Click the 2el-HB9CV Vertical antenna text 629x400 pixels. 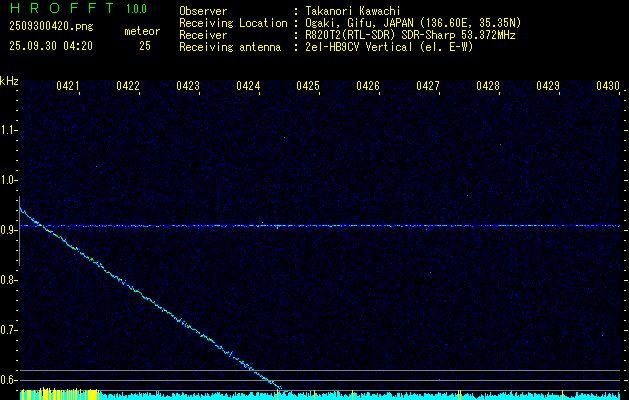[x=389, y=47]
